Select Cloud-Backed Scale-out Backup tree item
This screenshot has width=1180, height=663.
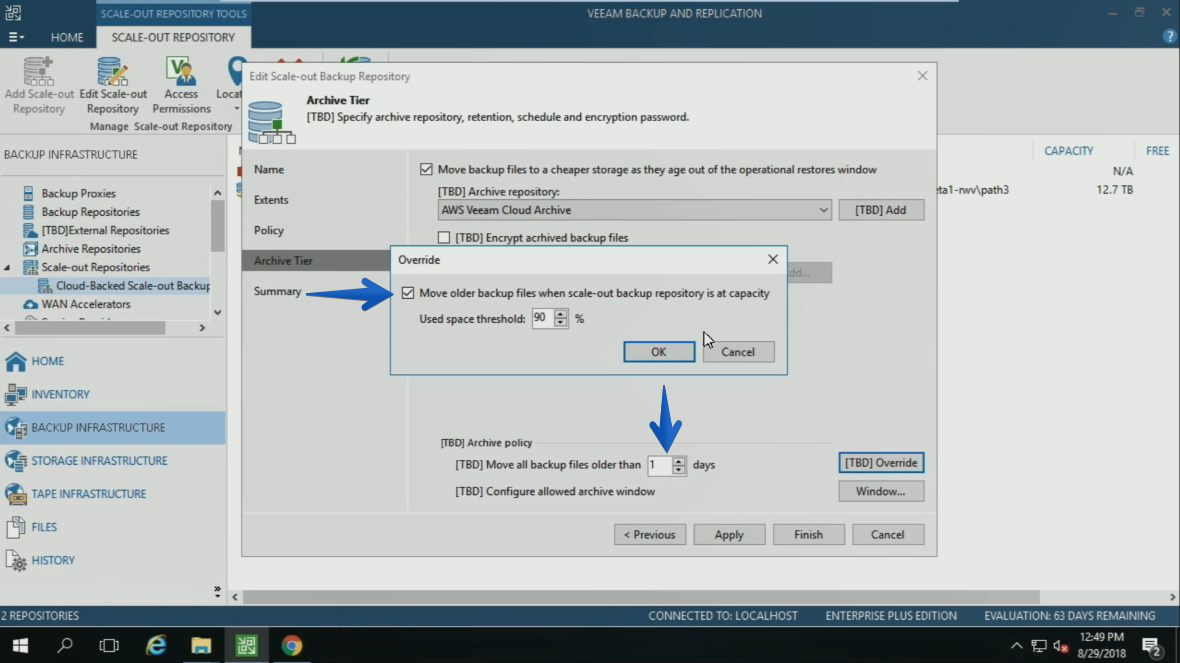(x=133, y=286)
